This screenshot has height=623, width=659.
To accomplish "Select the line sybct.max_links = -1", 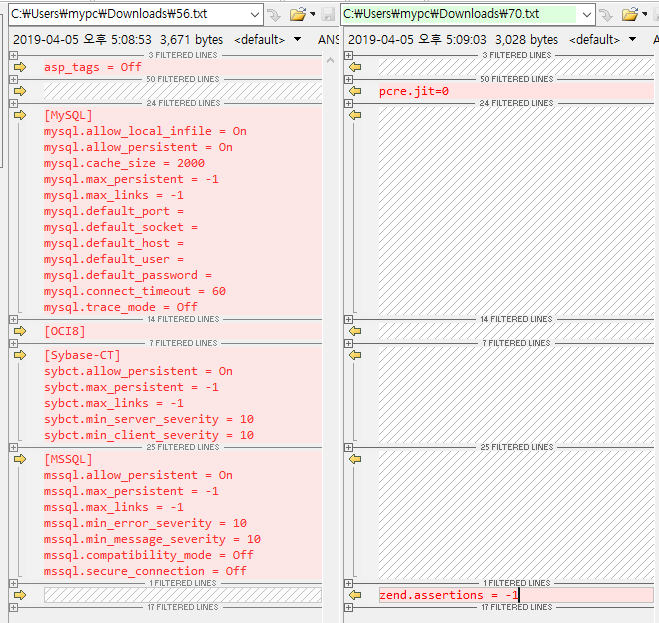I will (x=114, y=403).
